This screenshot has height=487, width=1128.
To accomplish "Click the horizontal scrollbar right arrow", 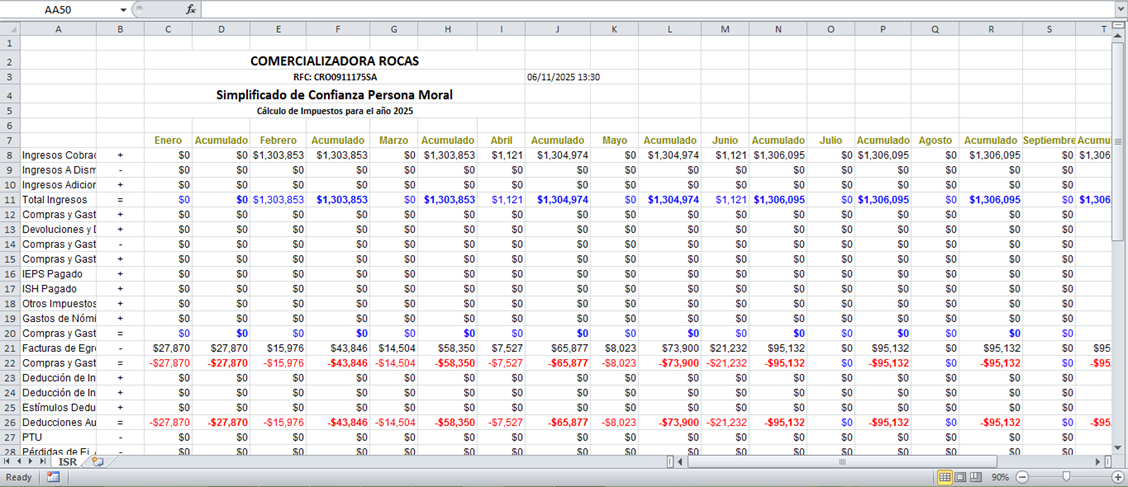I will (1096, 462).
